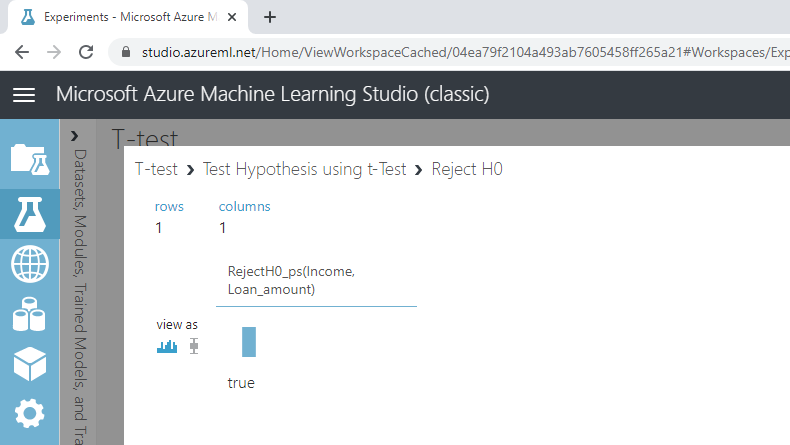Click Test Hypothesis using t-Test breadcrumb
The height and width of the screenshot is (445, 790).
point(304,169)
